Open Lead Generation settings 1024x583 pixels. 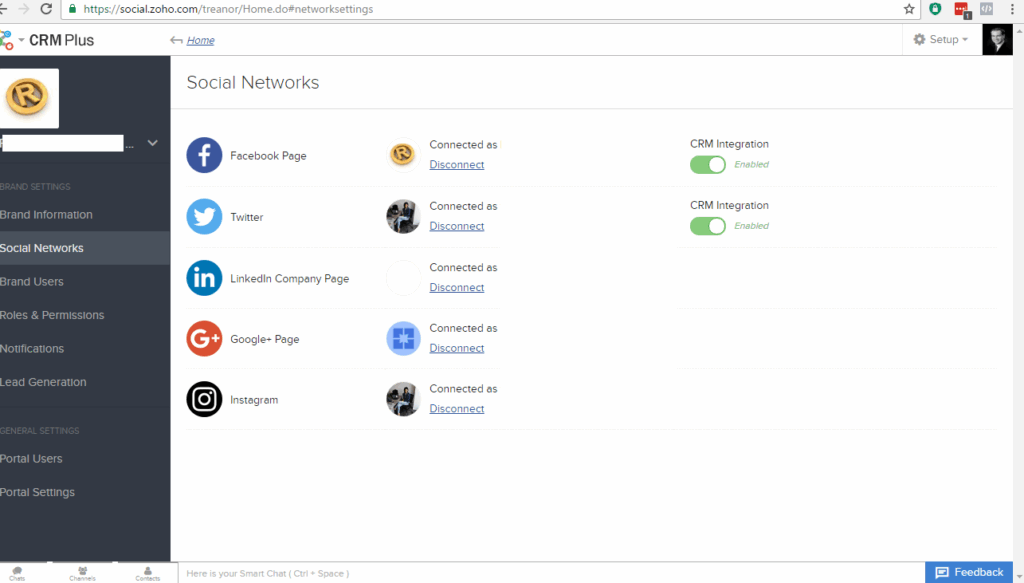(x=43, y=382)
